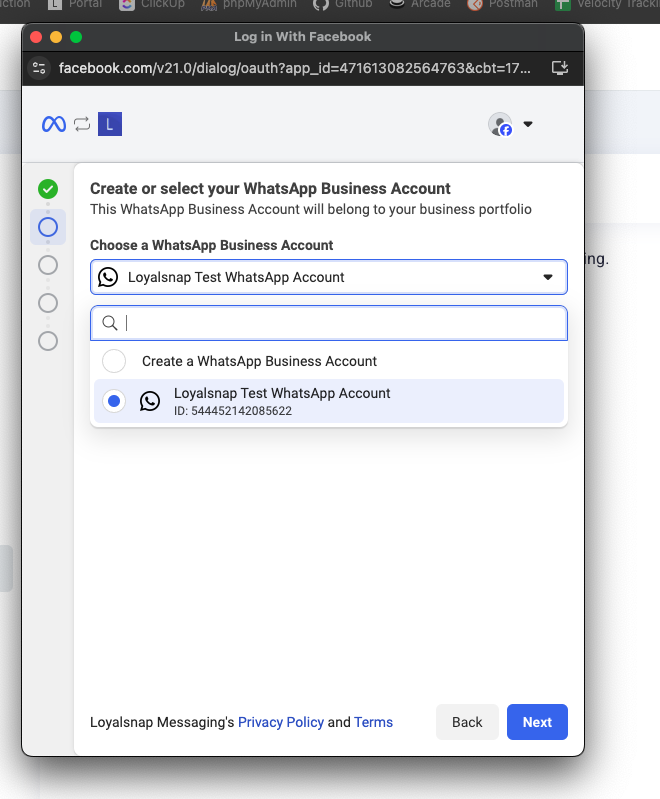Open the Github bookmark in background browser

tap(342, 4)
